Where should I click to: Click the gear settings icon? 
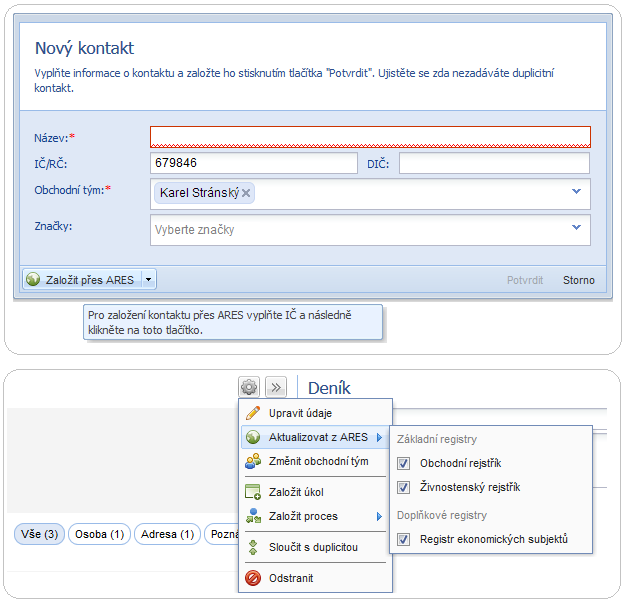249,387
